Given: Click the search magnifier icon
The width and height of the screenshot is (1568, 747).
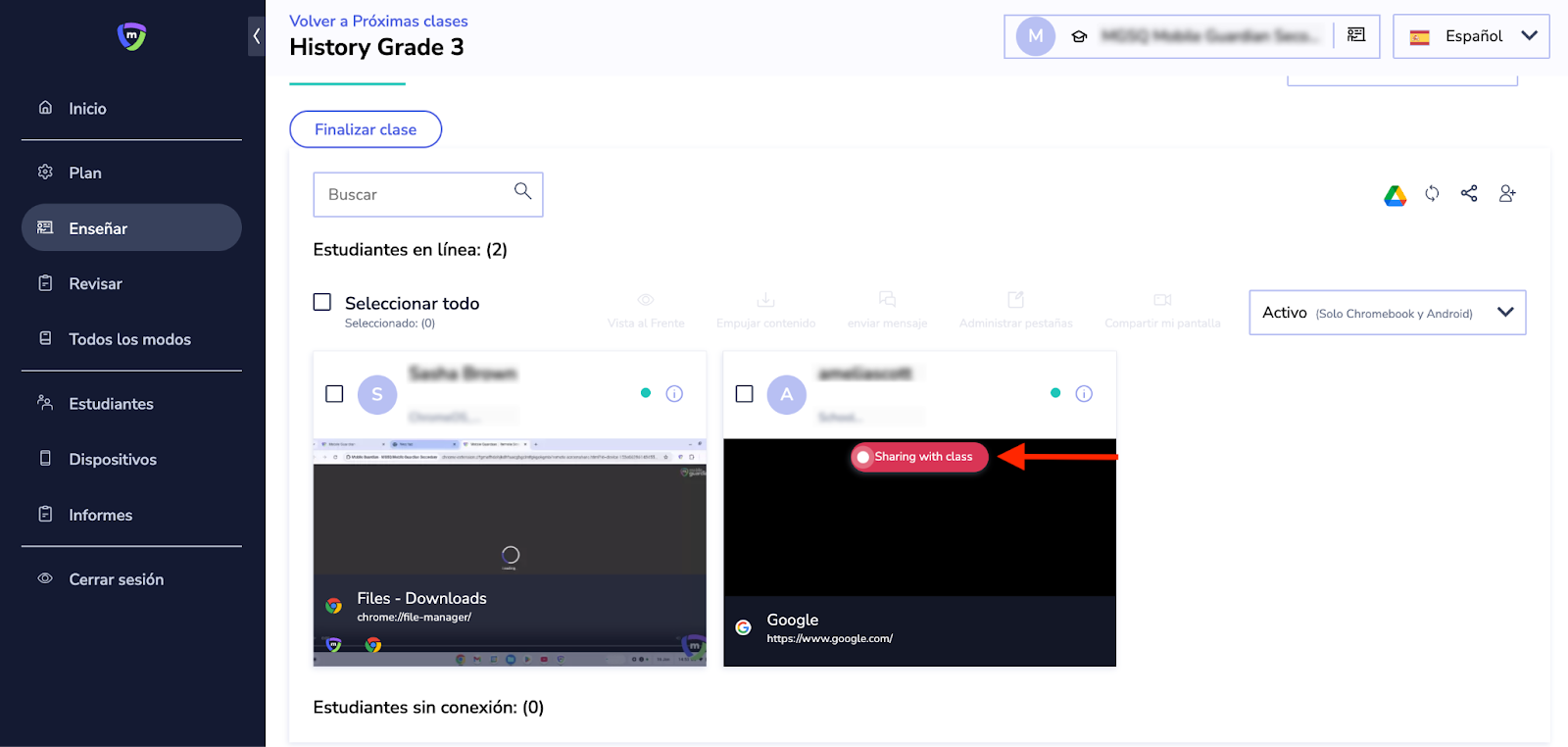Looking at the screenshot, I should 522,191.
